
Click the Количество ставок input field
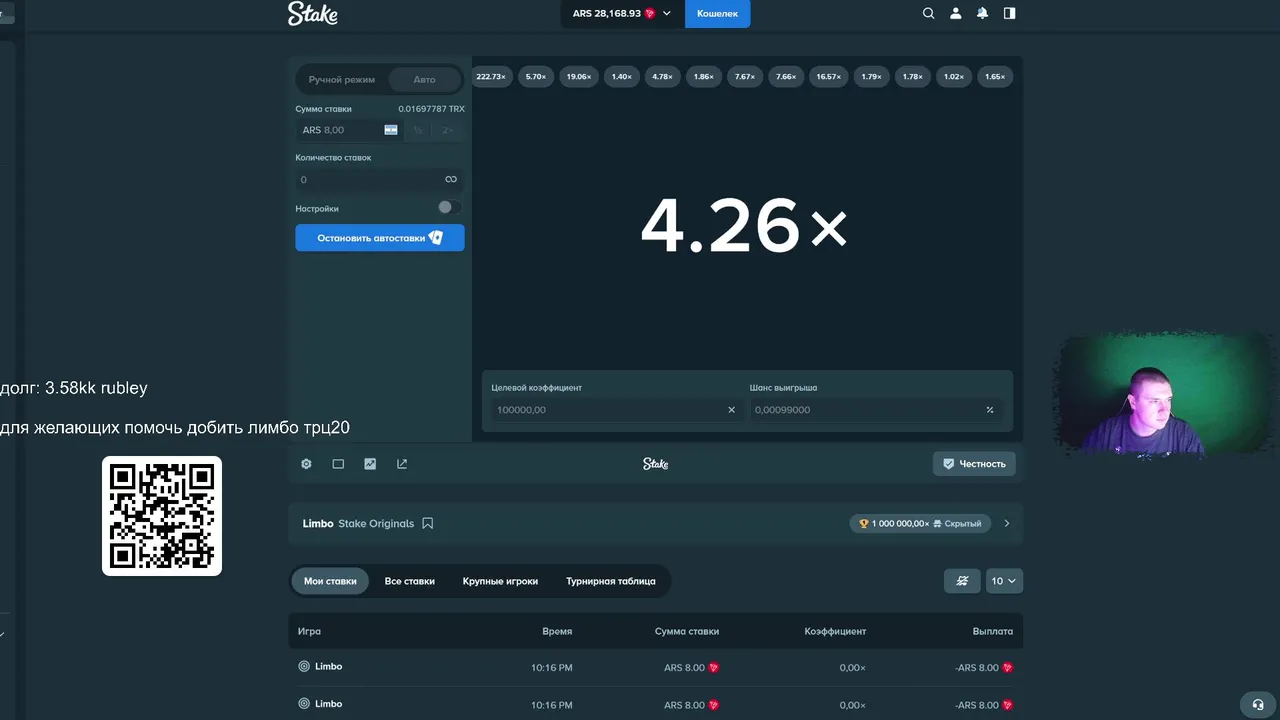click(x=380, y=180)
